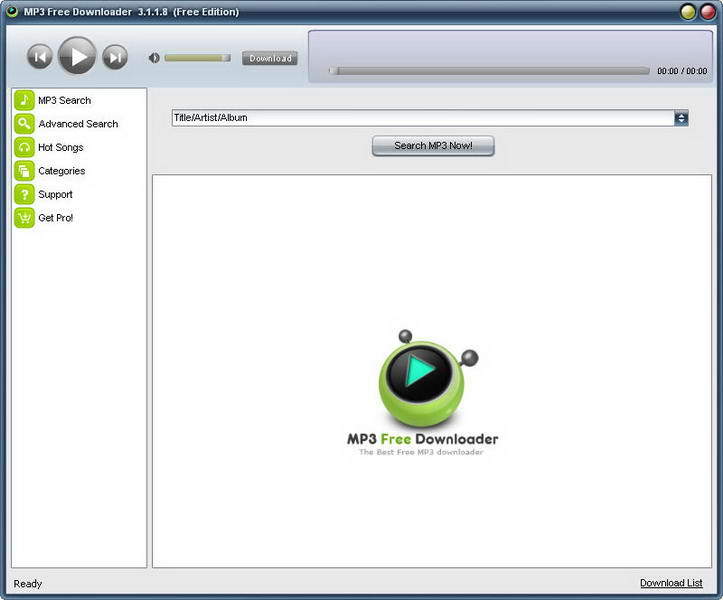Image resolution: width=723 pixels, height=600 pixels.
Task: Click the Ready status text
Action: [28, 584]
